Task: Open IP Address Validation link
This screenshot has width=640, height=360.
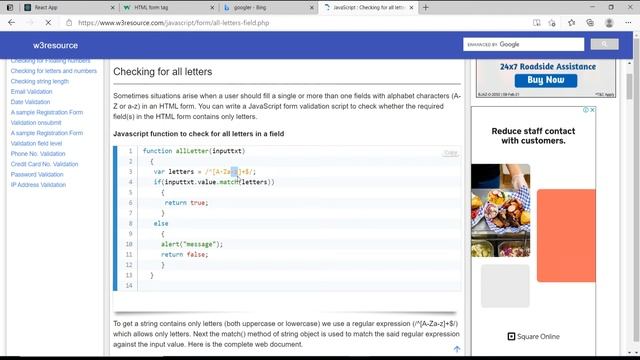Action: pos(38,185)
